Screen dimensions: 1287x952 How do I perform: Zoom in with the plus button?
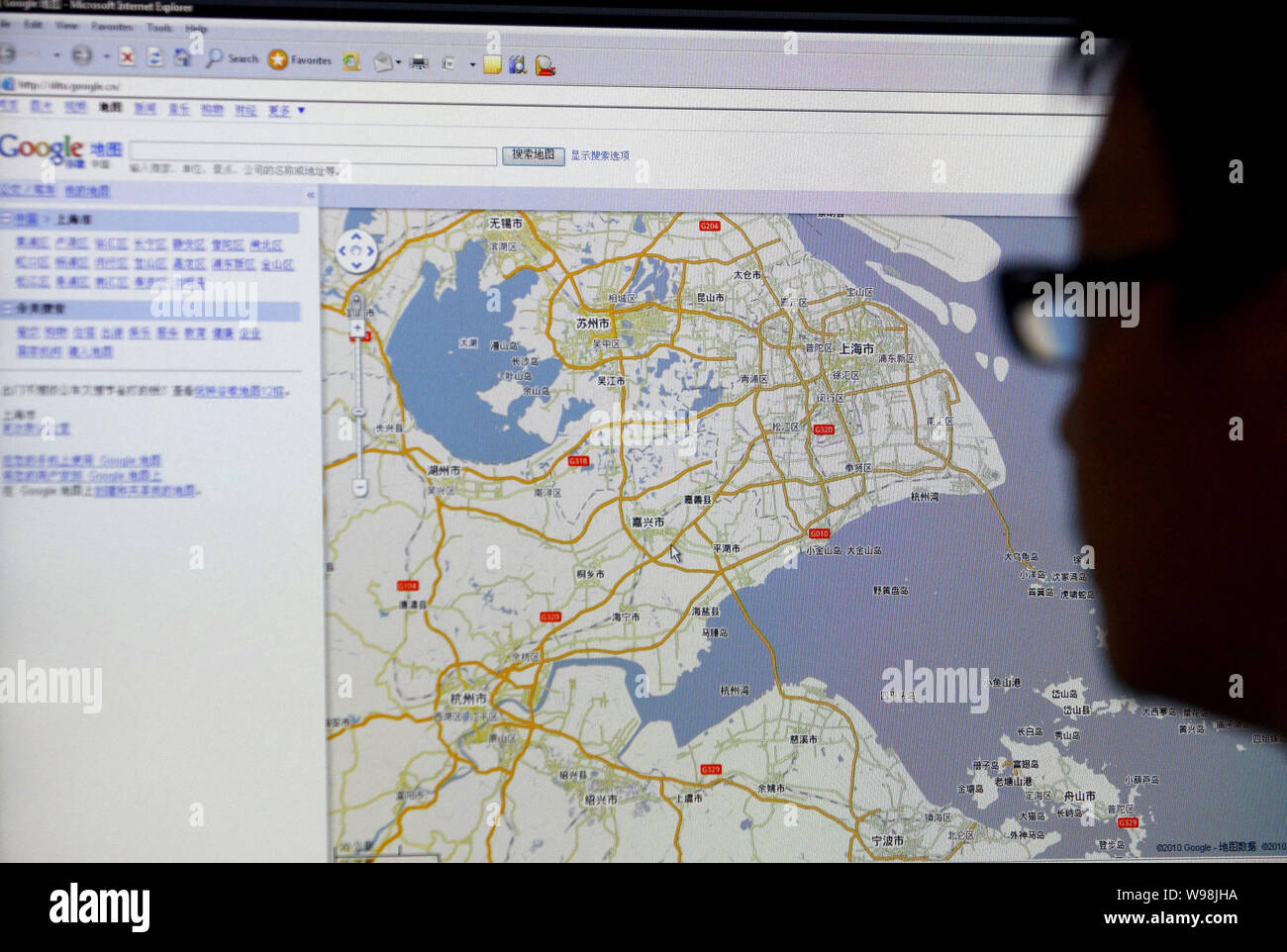[357, 328]
